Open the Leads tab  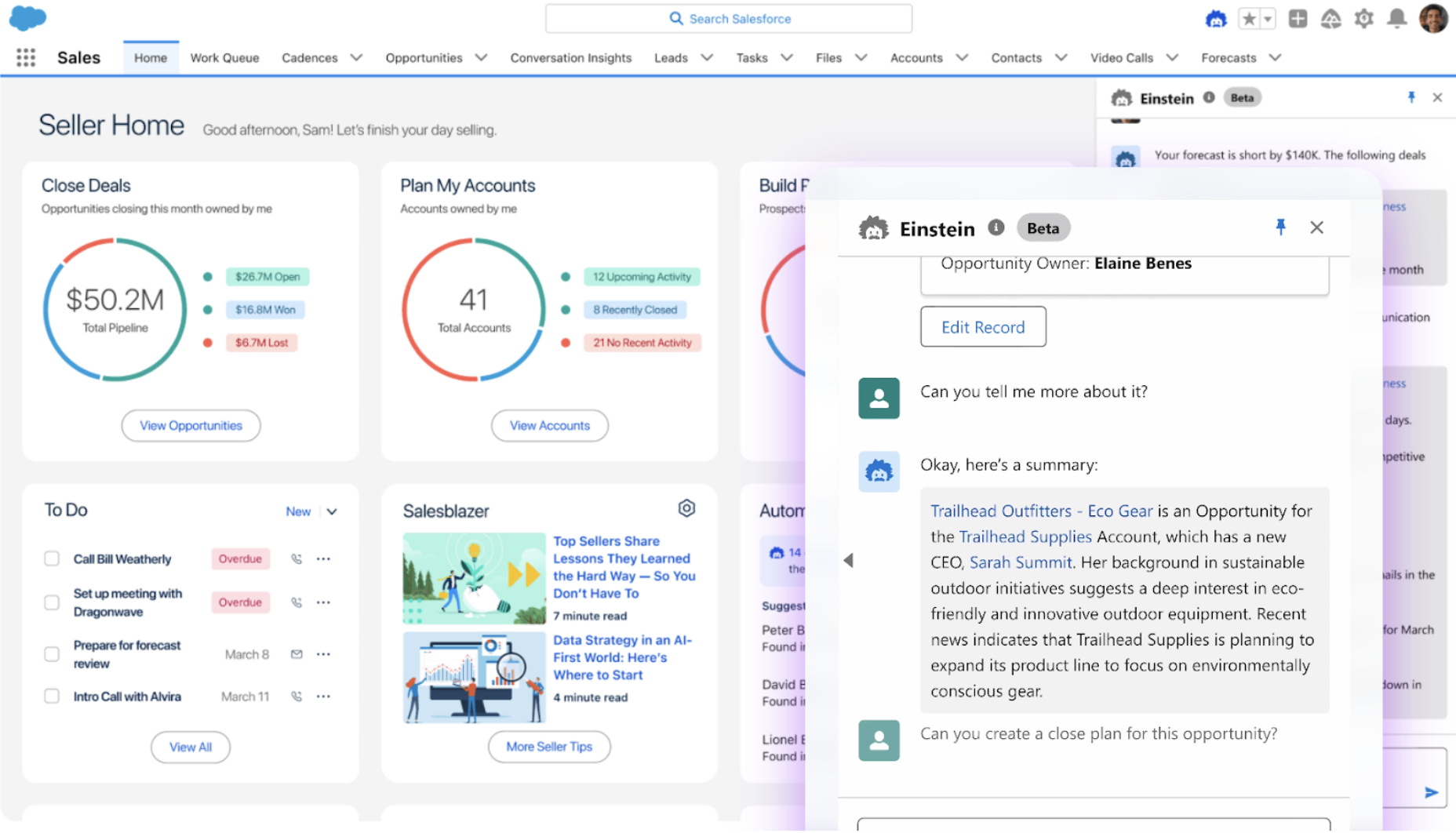[x=671, y=57]
